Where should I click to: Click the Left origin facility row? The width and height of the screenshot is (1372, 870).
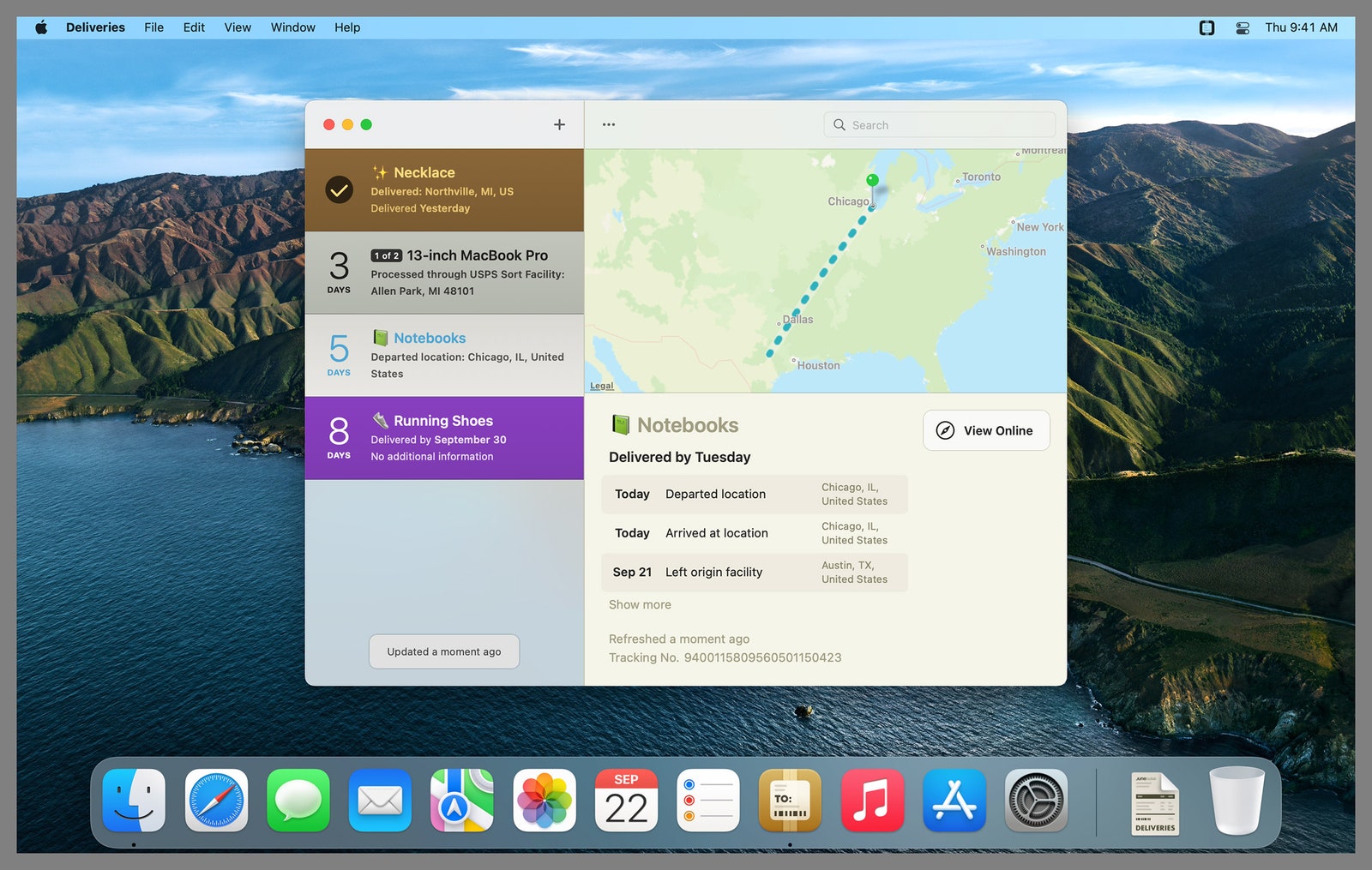[x=755, y=572]
